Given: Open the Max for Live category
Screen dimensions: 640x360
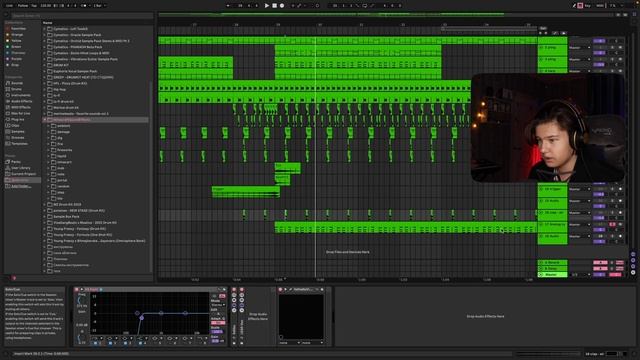Looking at the screenshot, I should (20, 113).
